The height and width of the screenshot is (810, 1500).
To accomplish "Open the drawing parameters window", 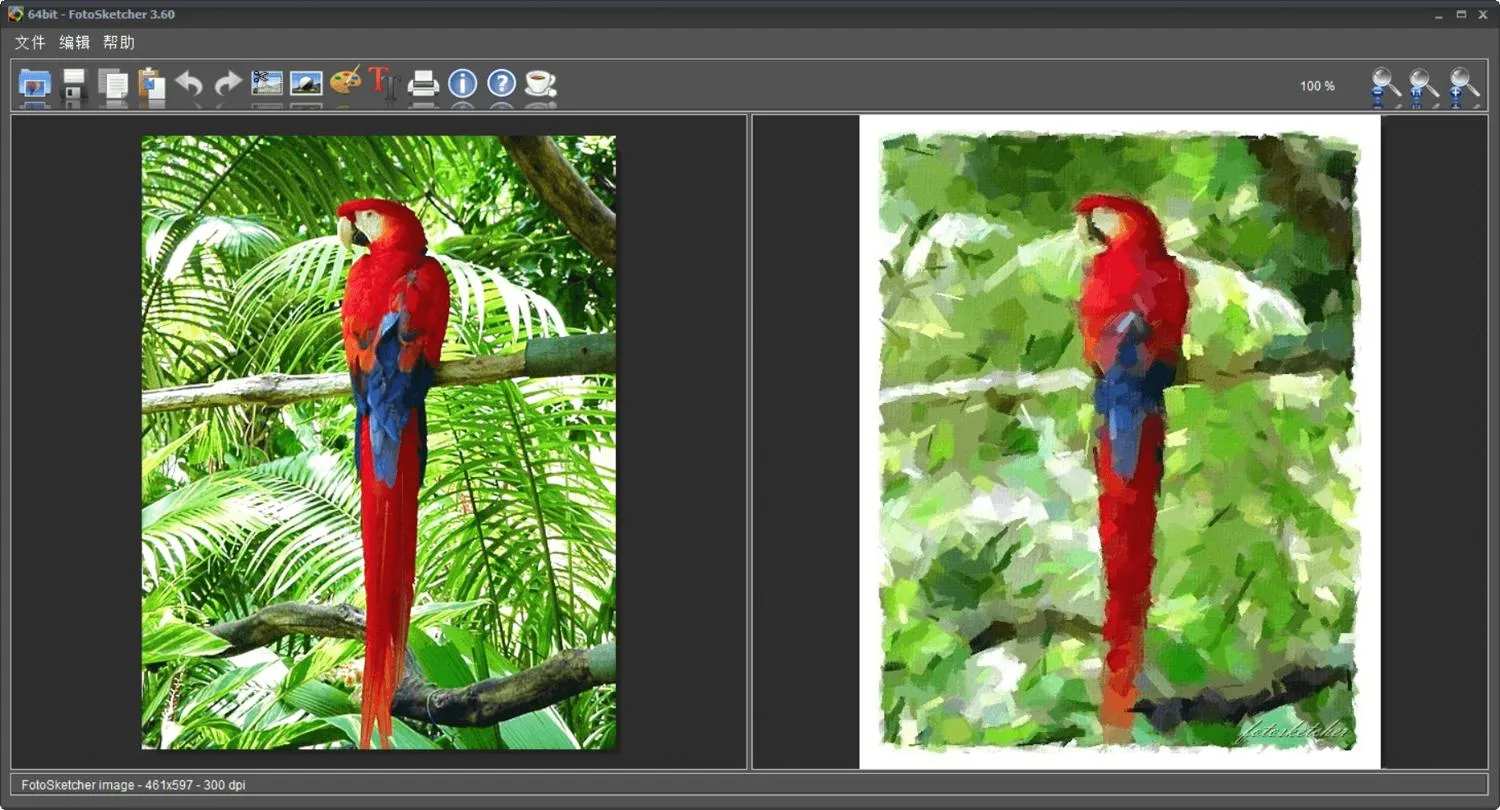I will (x=266, y=84).
